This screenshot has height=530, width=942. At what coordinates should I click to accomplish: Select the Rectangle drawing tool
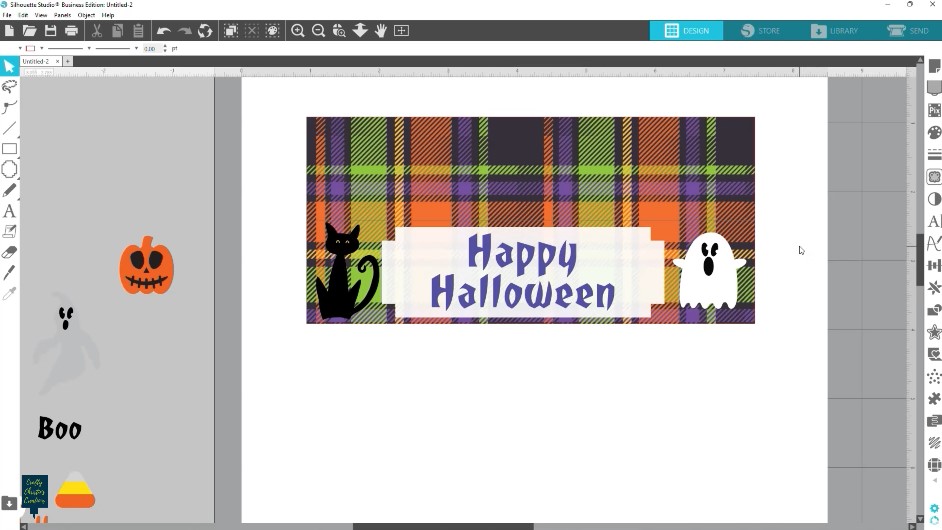[x=9, y=149]
